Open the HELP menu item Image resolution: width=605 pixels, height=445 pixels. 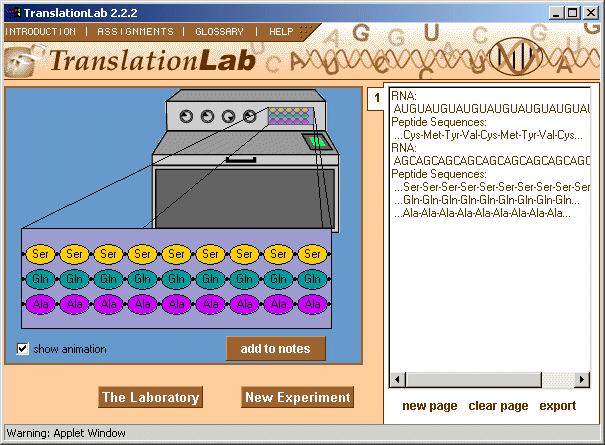[x=281, y=32]
